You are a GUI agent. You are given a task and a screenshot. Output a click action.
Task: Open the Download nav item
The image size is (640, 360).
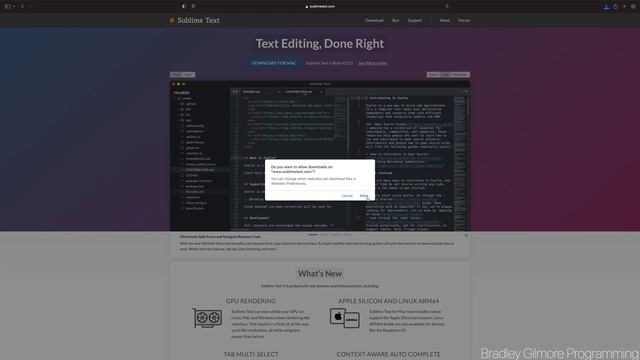(x=374, y=20)
